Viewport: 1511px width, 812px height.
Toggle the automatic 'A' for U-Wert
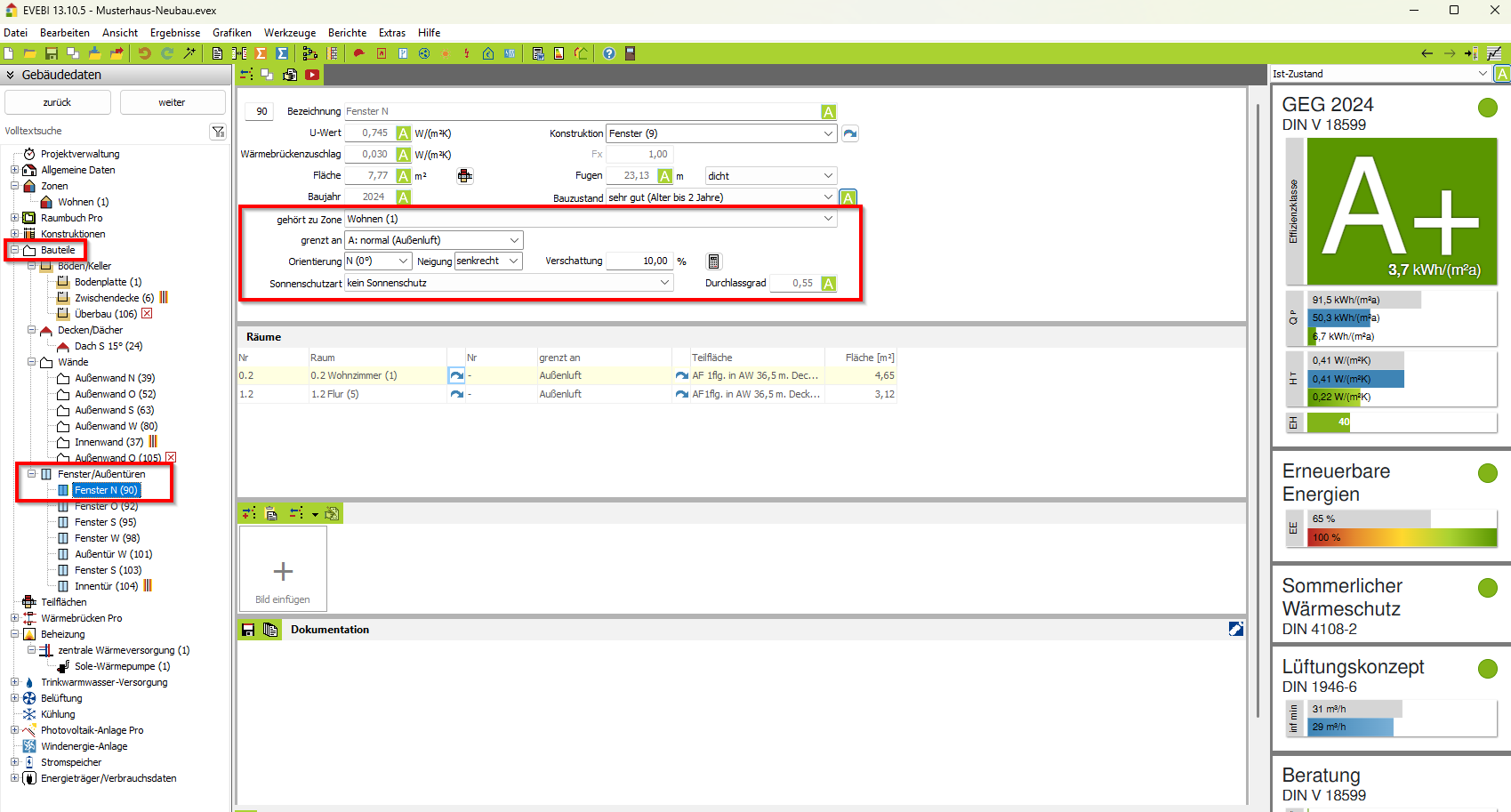pyautogui.click(x=403, y=133)
